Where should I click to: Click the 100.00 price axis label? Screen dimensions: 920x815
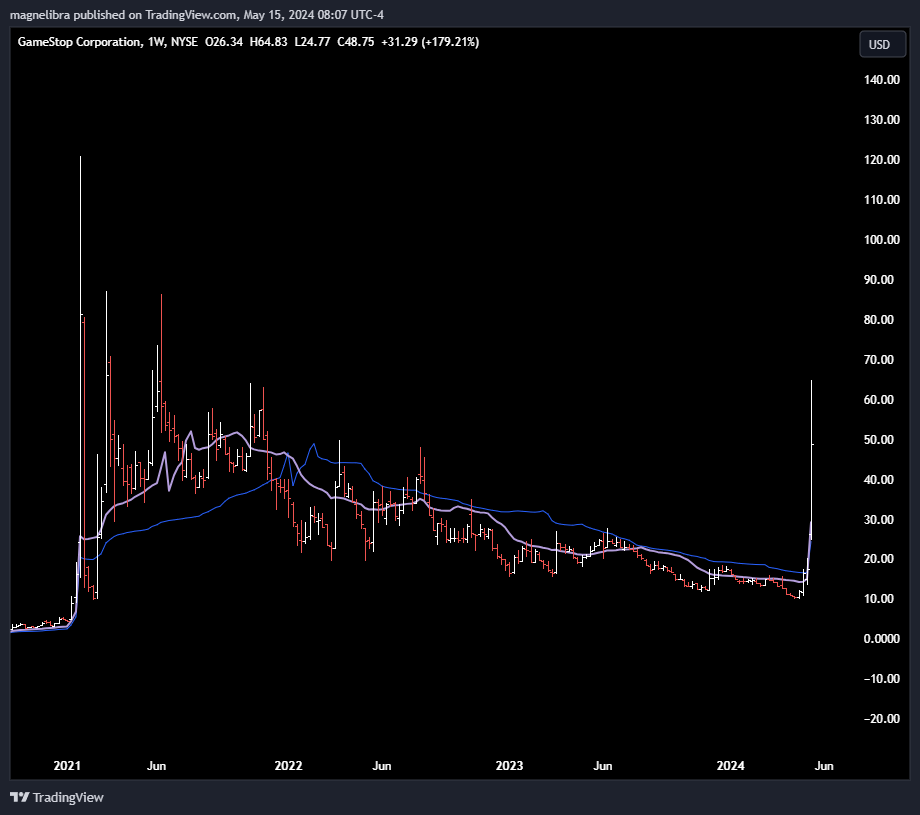click(881, 239)
